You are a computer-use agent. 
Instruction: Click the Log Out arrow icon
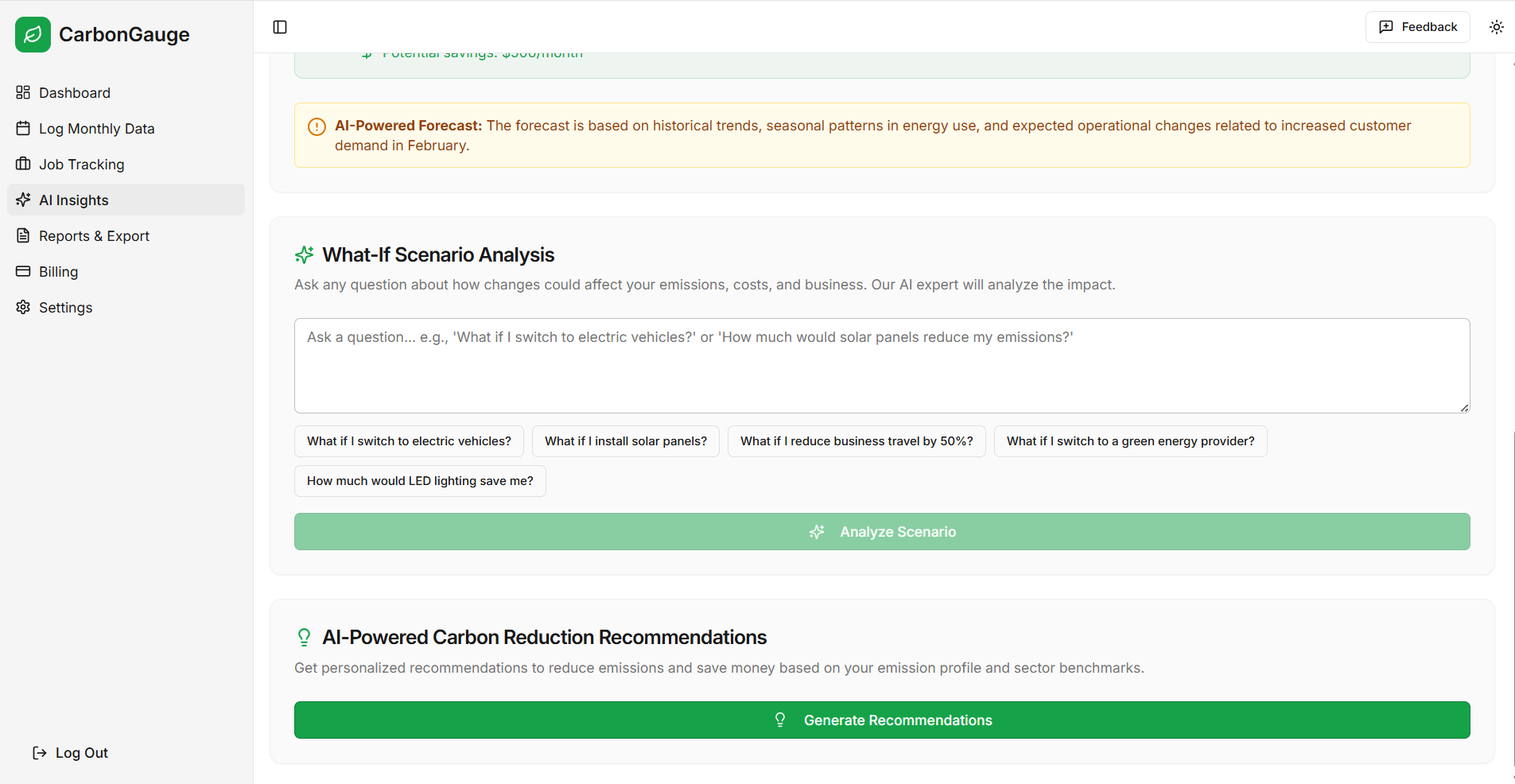39,752
